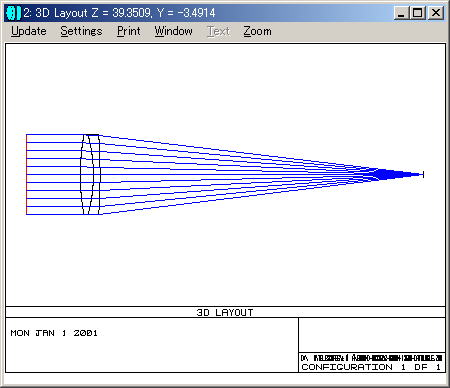Open the Print menu
The height and width of the screenshot is (388, 450).
[x=129, y=31]
